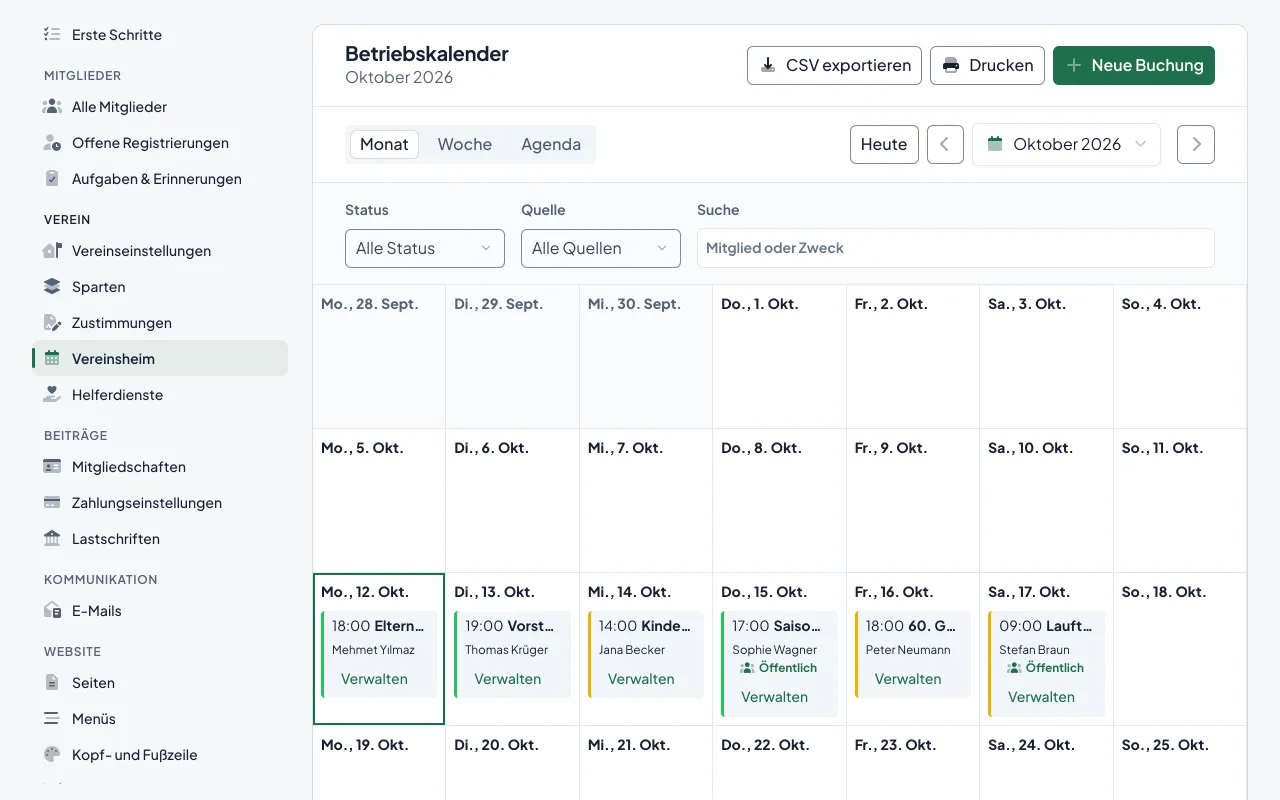This screenshot has height=800, width=1280.
Task: Click the Mitgliedschaften card icon
Action: (x=52, y=467)
